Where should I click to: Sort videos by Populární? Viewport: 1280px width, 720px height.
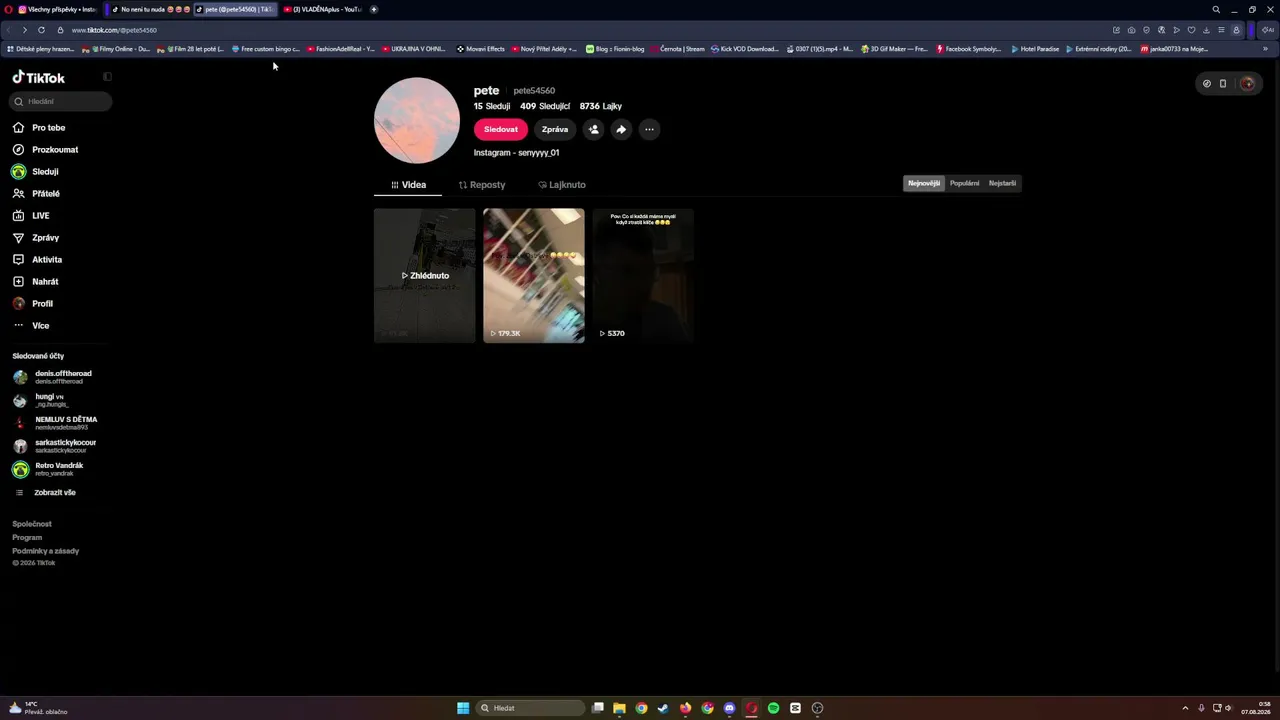(964, 183)
